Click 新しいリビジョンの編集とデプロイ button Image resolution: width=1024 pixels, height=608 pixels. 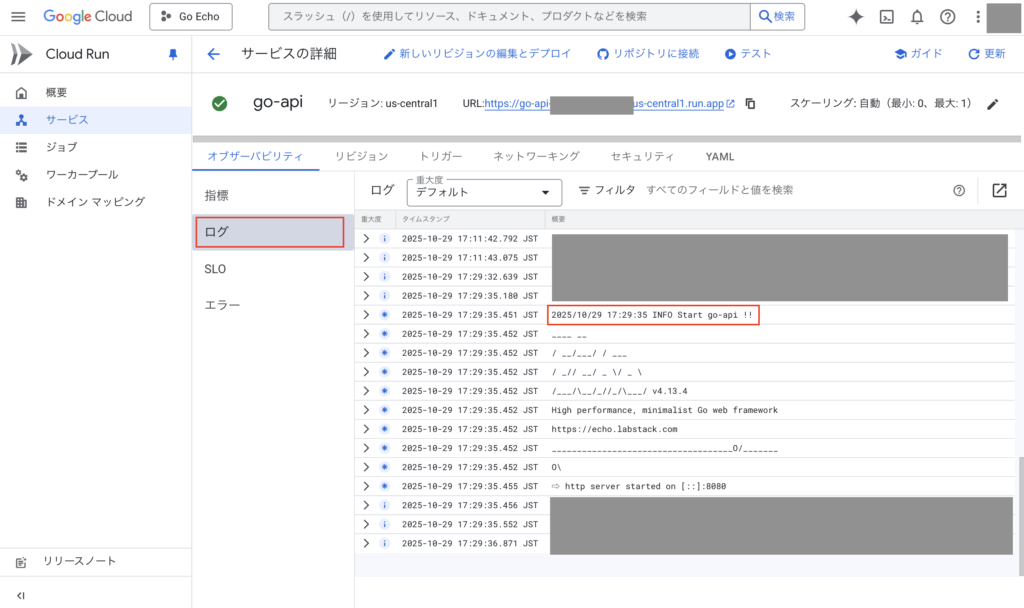(x=477, y=54)
